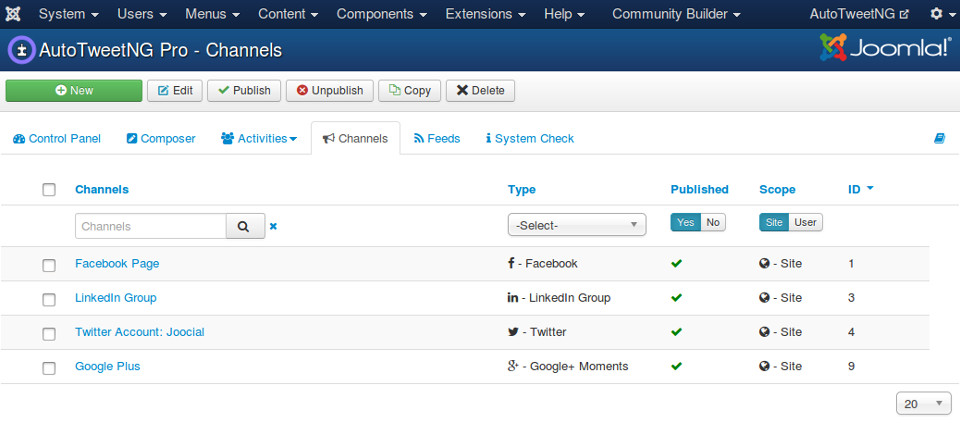Viewport: 960px width, 423px height.
Task: Set Published filter to No
Action: (713, 222)
